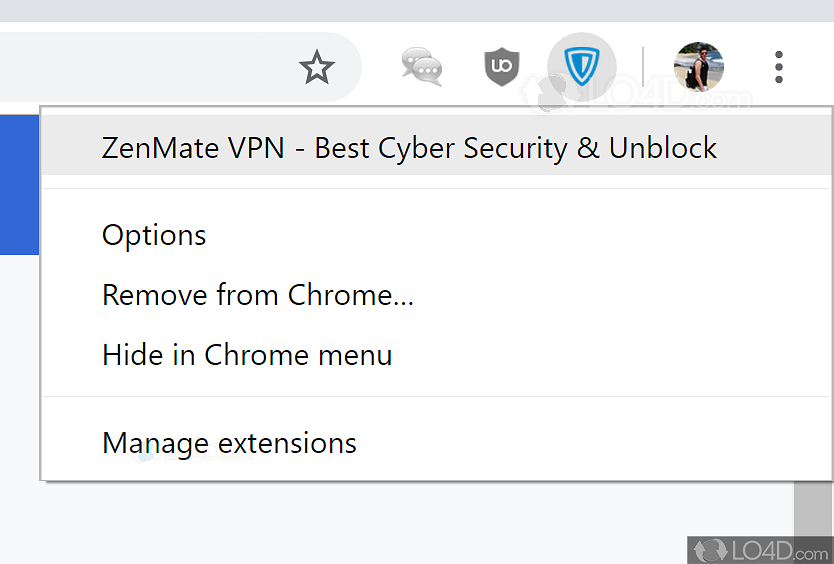This screenshot has height=564, width=834.
Task: Open the Chrome three-dot menu
Action: click(x=779, y=67)
